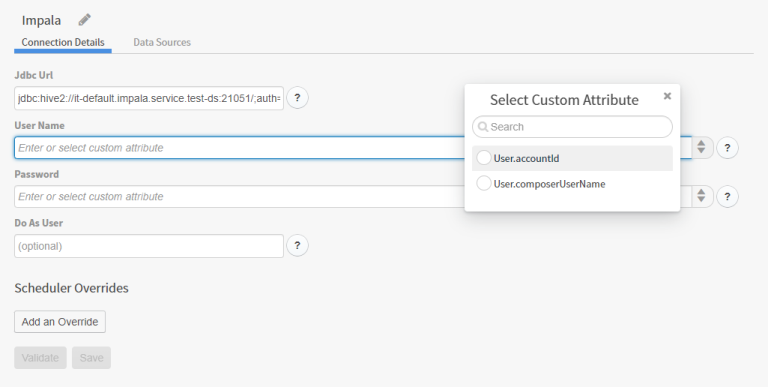Switch to the Data Sources tab

coord(162,42)
